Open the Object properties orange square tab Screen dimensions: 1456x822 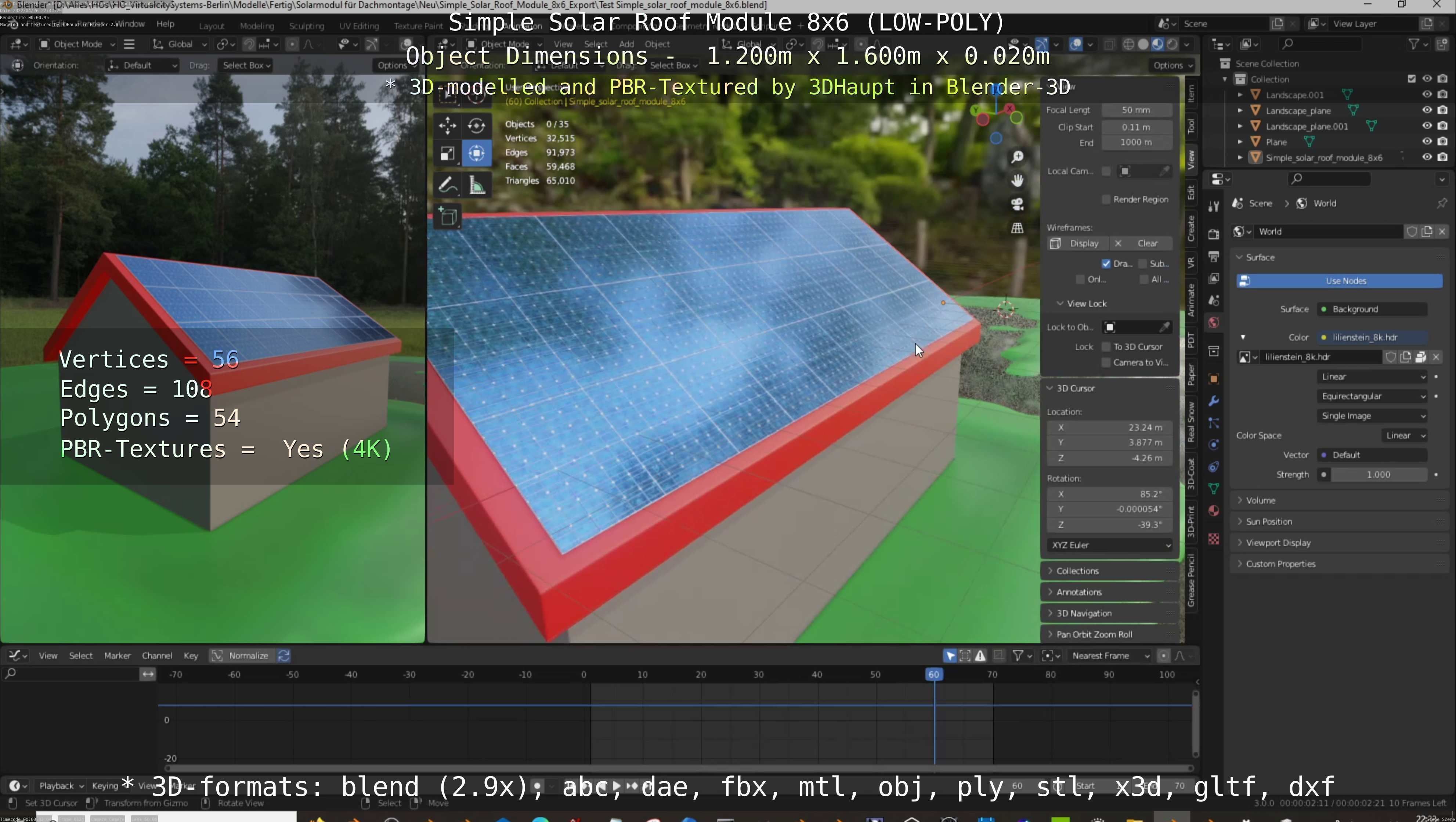[1214, 379]
